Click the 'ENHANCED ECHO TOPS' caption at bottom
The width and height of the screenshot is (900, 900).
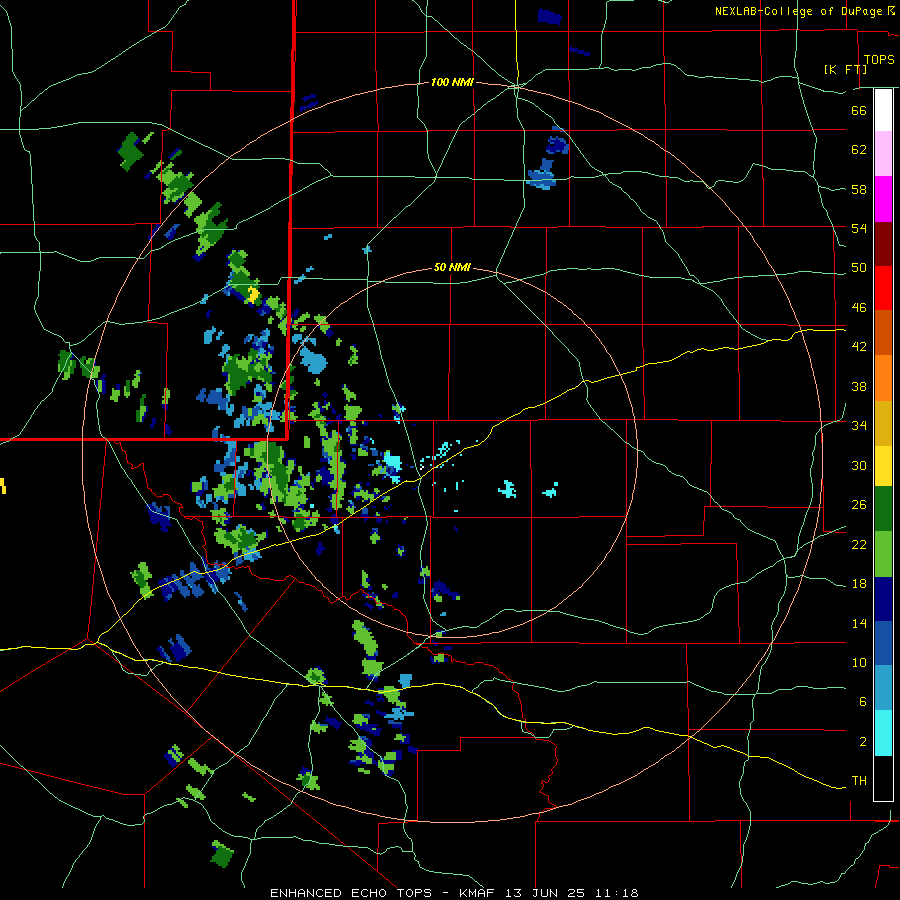[x=351, y=893]
